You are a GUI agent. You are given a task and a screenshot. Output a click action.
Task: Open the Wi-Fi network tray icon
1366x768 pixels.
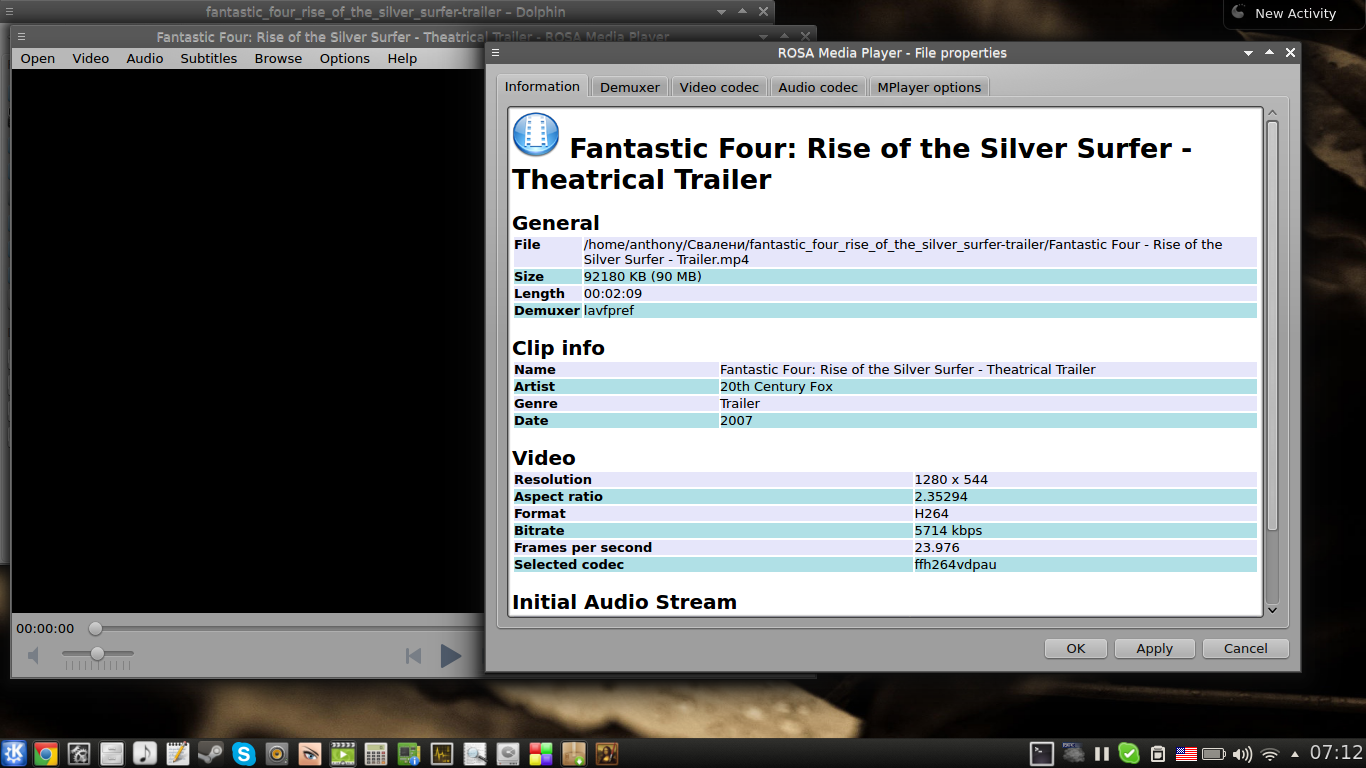pyautogui.click(x=1271, y=753)
